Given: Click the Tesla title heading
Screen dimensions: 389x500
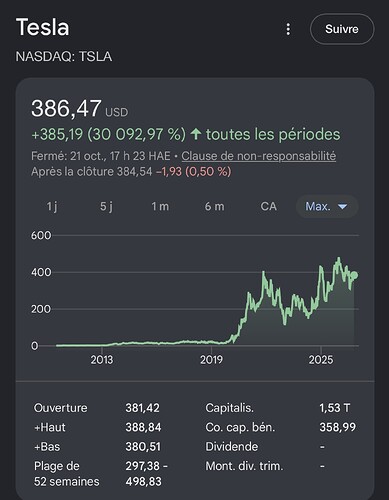Looking at the screenshot, I should [43, 27].
